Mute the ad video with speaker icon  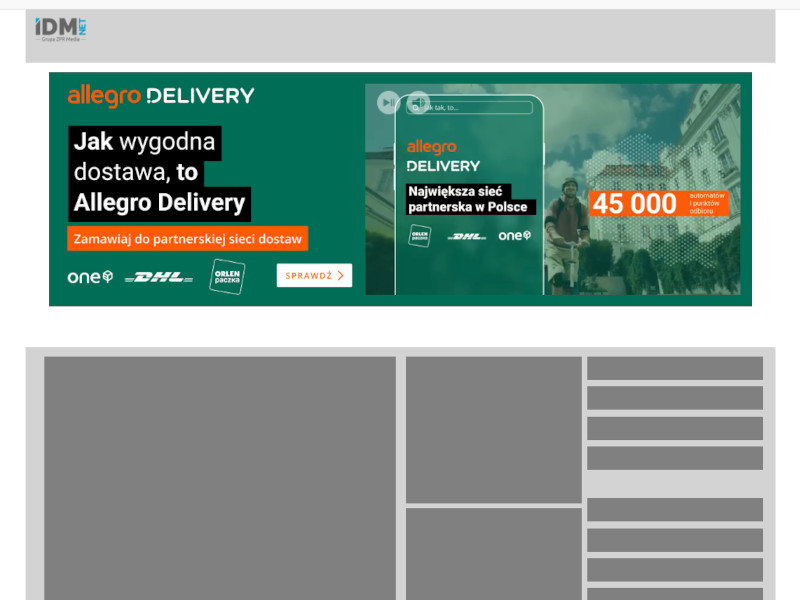pyautogui.click(x=418, y=101)
